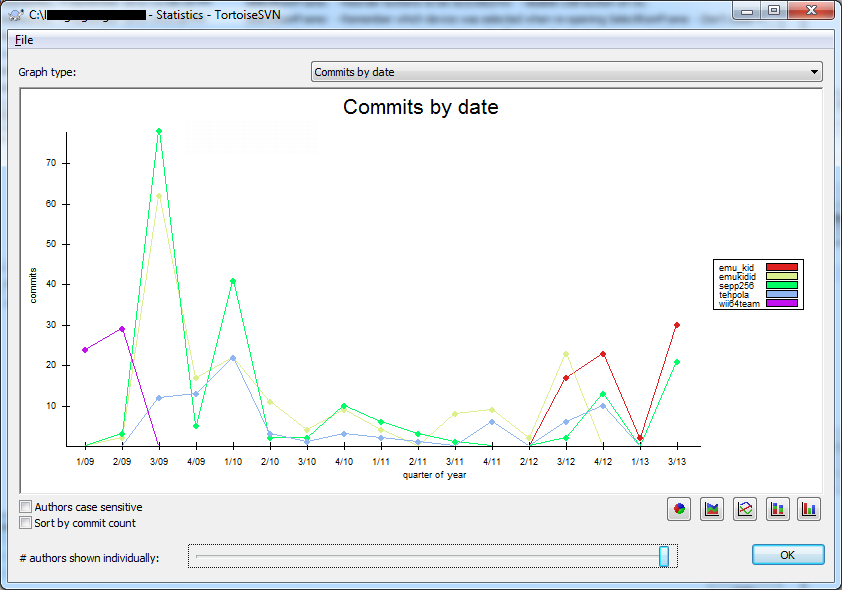
Task: Click the green sepp256 legend swatch
Action: [781, 286]
